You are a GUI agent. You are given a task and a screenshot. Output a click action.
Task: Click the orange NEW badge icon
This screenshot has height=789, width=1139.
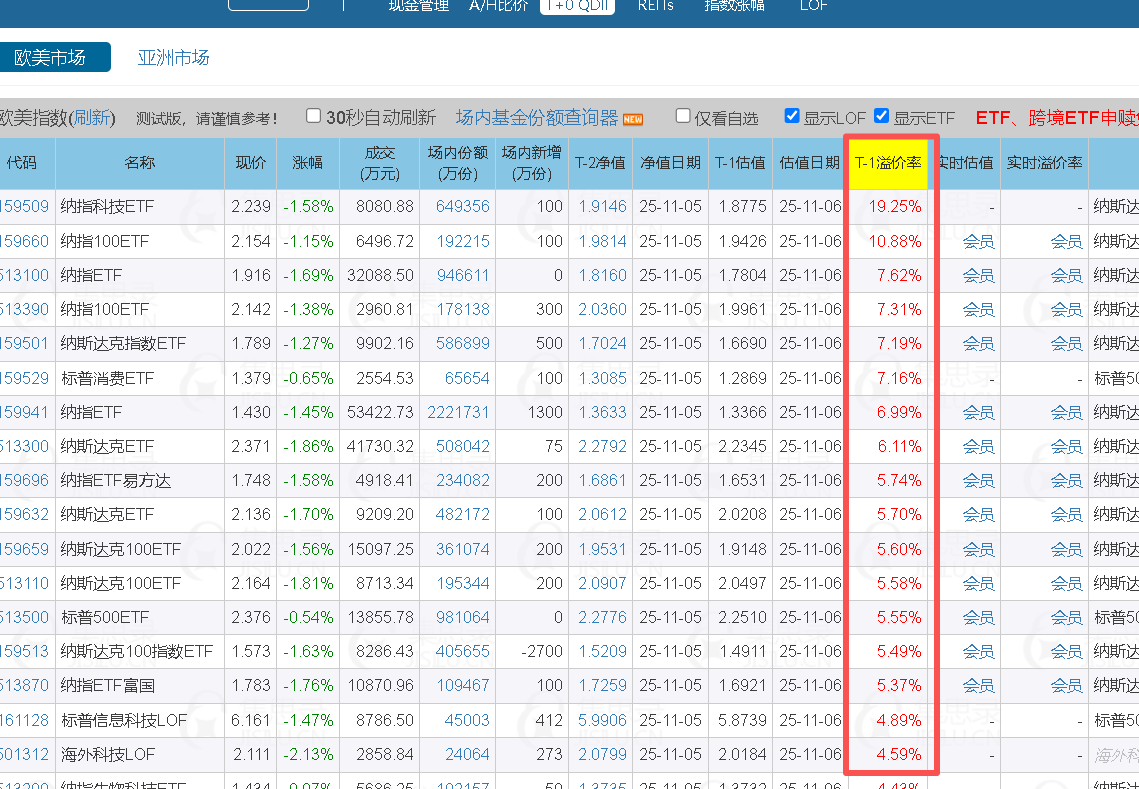coord(633,119)
